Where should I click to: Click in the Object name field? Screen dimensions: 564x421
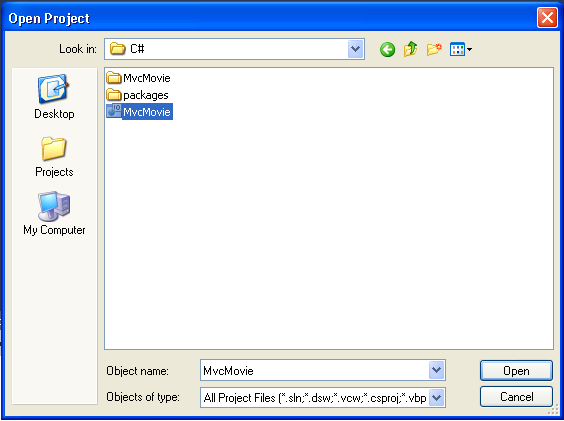(x=315, y=370)
